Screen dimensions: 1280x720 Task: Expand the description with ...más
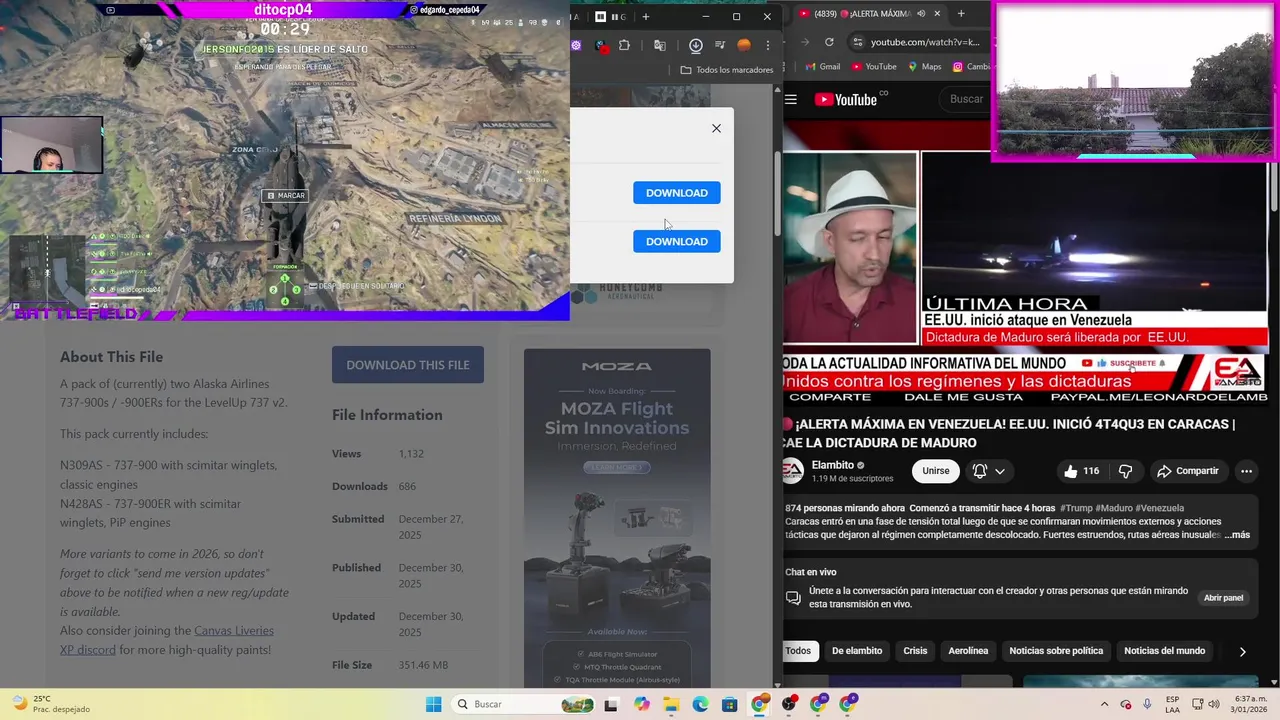(x=1237, y=535)
